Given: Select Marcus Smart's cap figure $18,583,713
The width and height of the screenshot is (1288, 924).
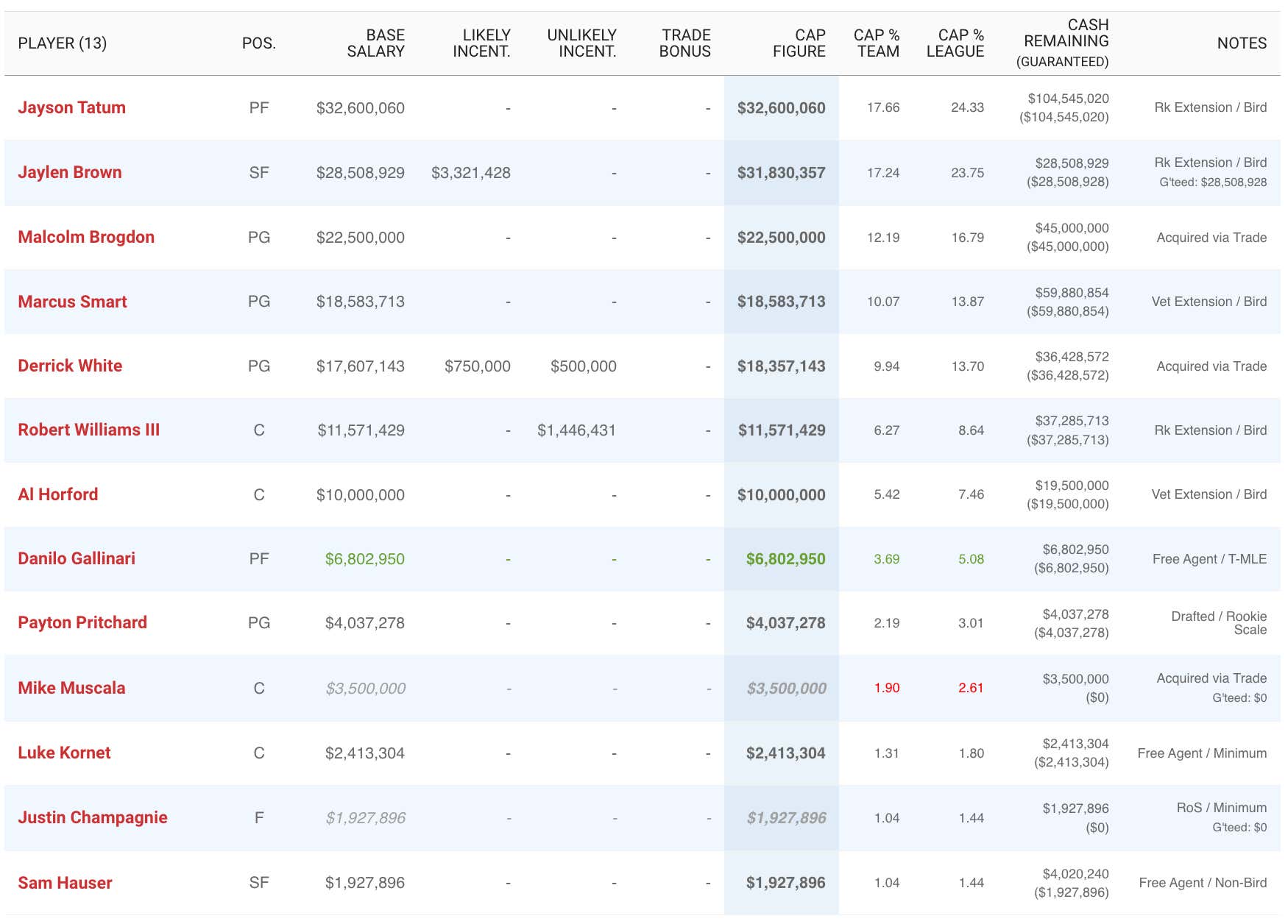Looking at the screenshot, I should [x=782, y=302].
